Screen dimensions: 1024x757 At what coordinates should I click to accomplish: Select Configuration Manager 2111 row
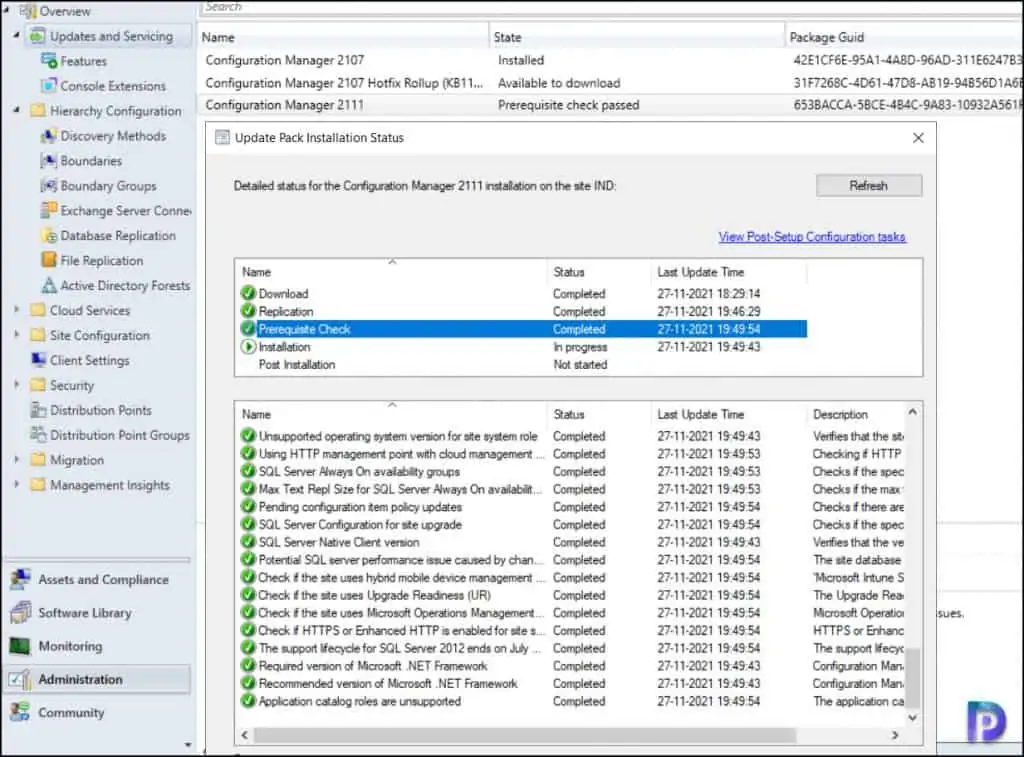coord(610,105)
